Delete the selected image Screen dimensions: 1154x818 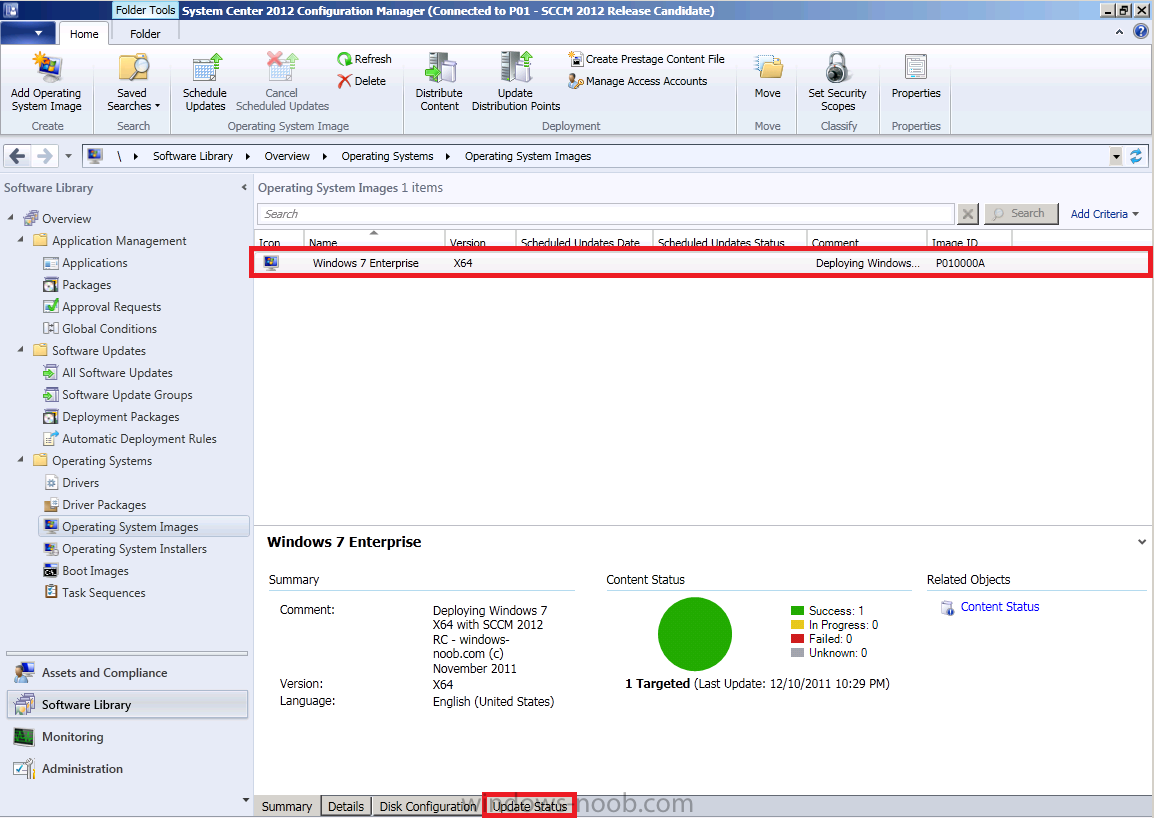tap(361, 81)
